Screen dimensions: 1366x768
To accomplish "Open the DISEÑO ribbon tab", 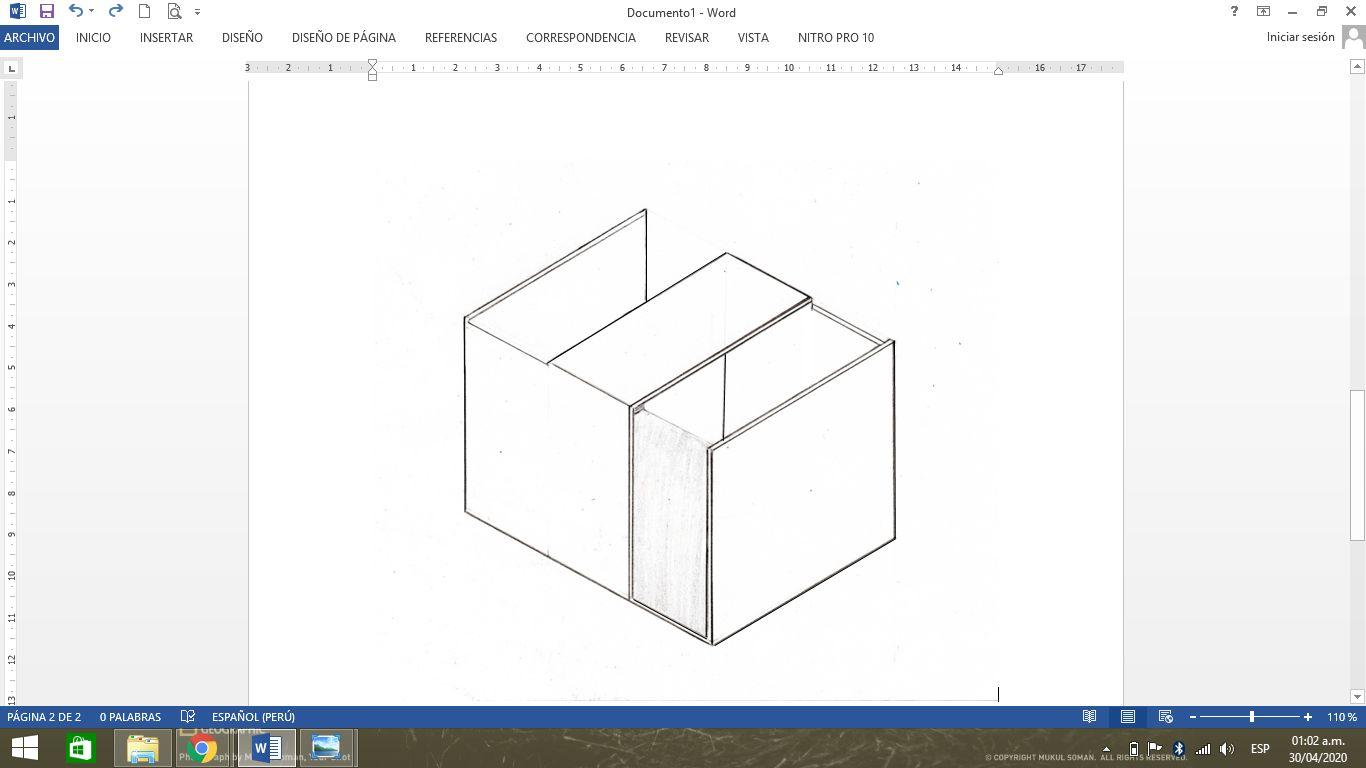I will [242, 37].
